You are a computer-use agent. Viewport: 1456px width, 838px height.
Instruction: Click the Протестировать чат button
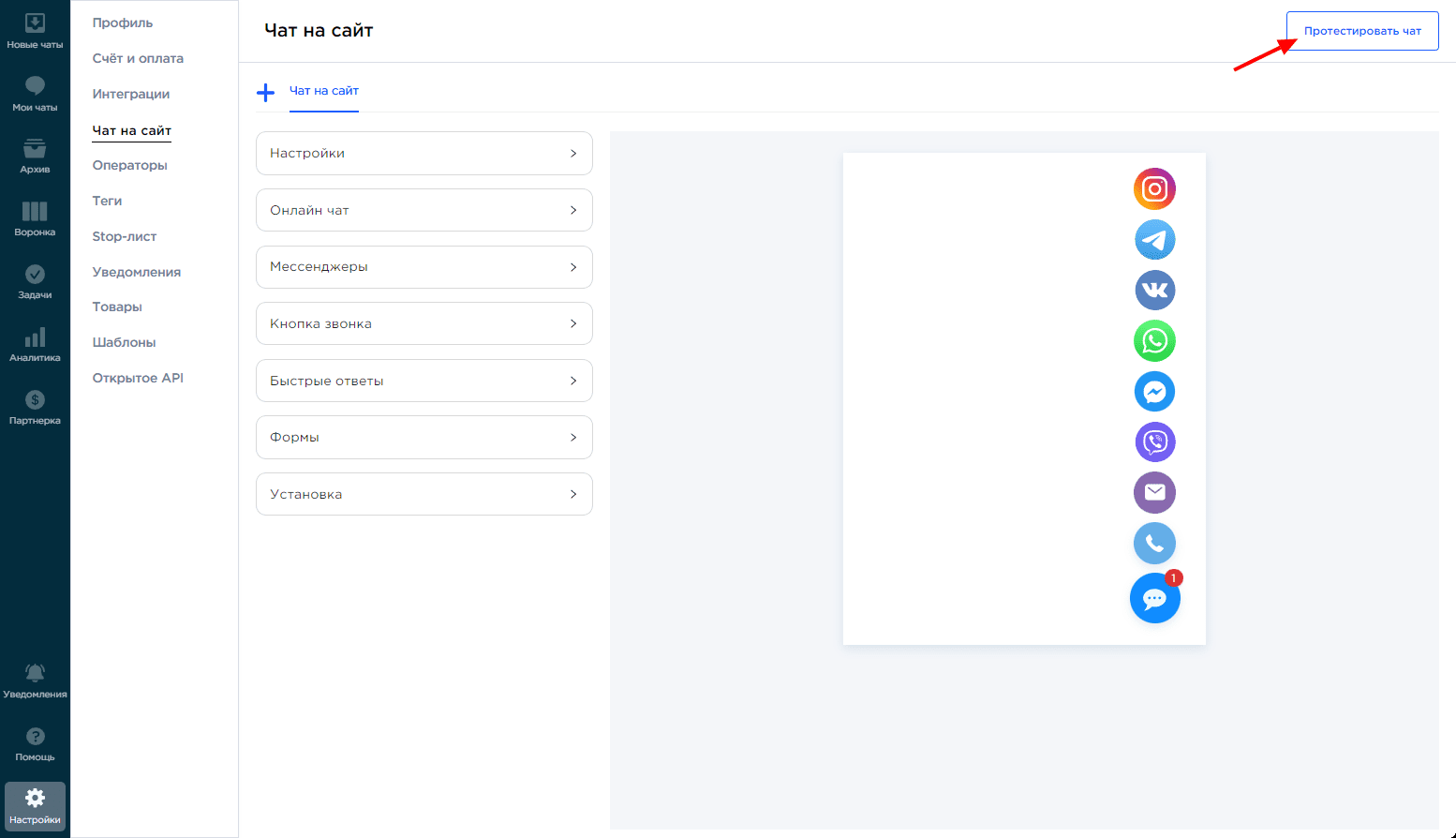point(1361,31)
